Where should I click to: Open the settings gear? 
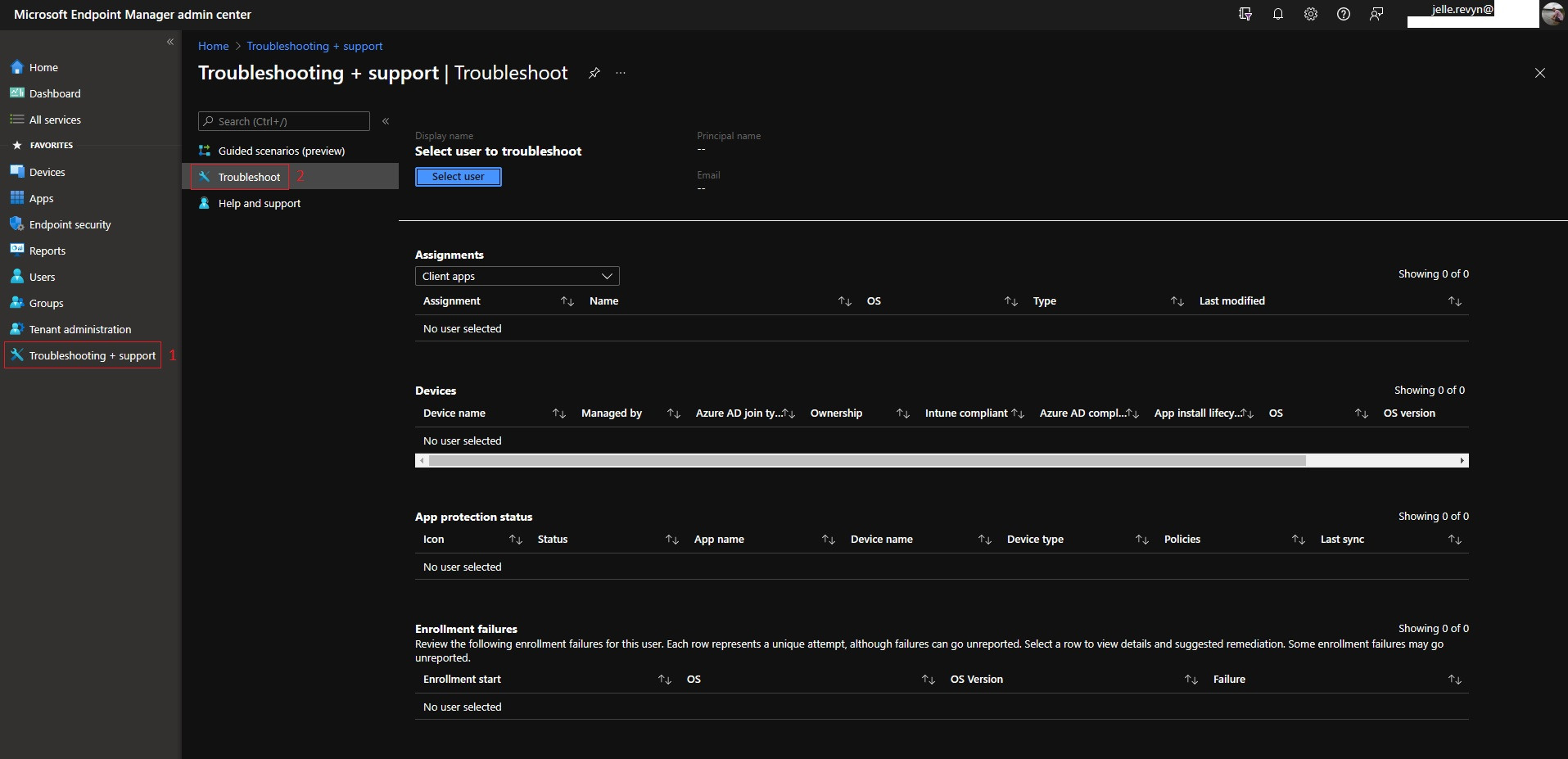pyautogui.click(x=1311, y=14)
